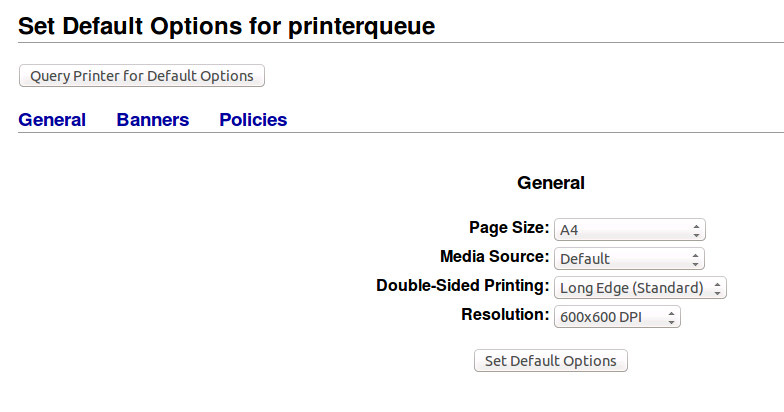Click the Resolution field label
This screenshot has height=412, width=784.
(505, 314)
